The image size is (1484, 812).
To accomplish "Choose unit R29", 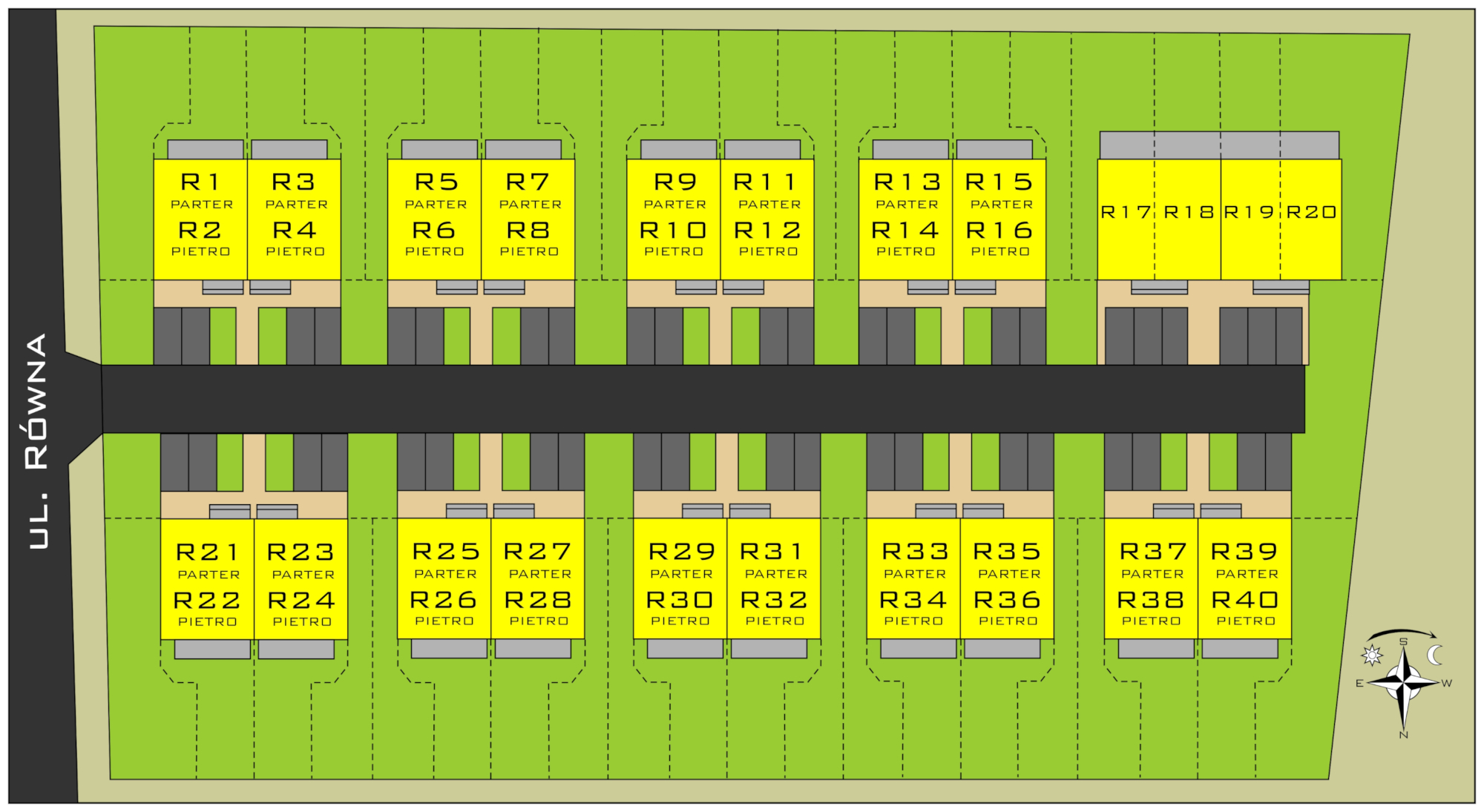I will coord(682,552).
